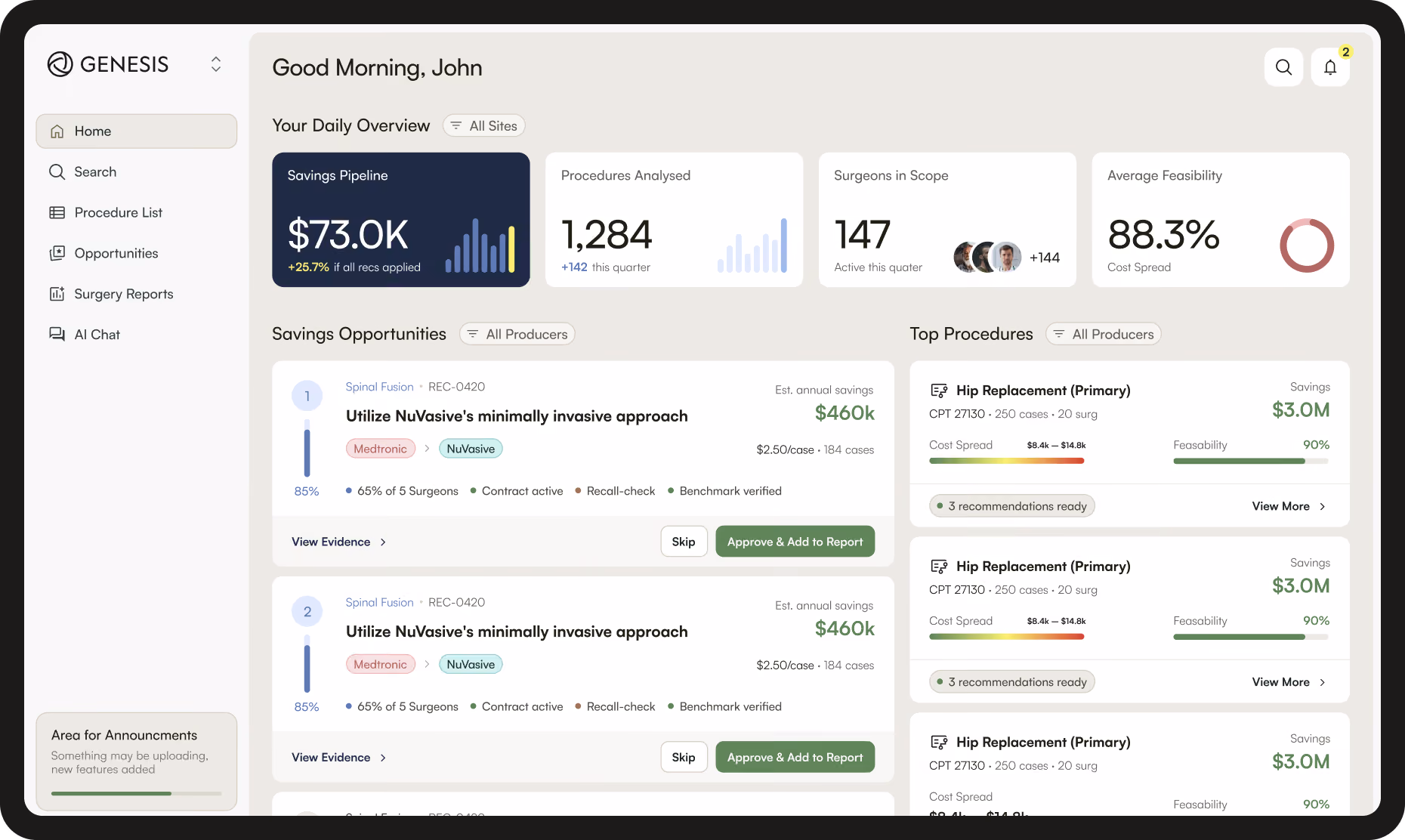This screenshot has width=1405, height=840.
Task: Click second Hip Replacement procedure icon
Action: click(x=939, y=567)
